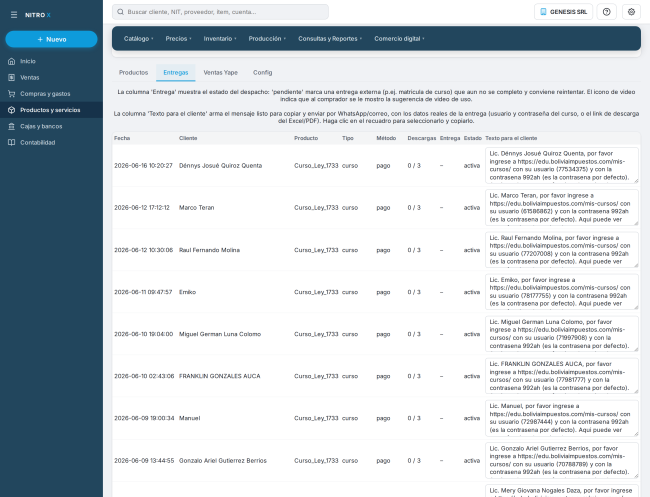This screenshot has width=650, height=497.
Task: Select the client text box for Dénnys Josué Quiroz Quenta
Action: (x=562, y=165)
